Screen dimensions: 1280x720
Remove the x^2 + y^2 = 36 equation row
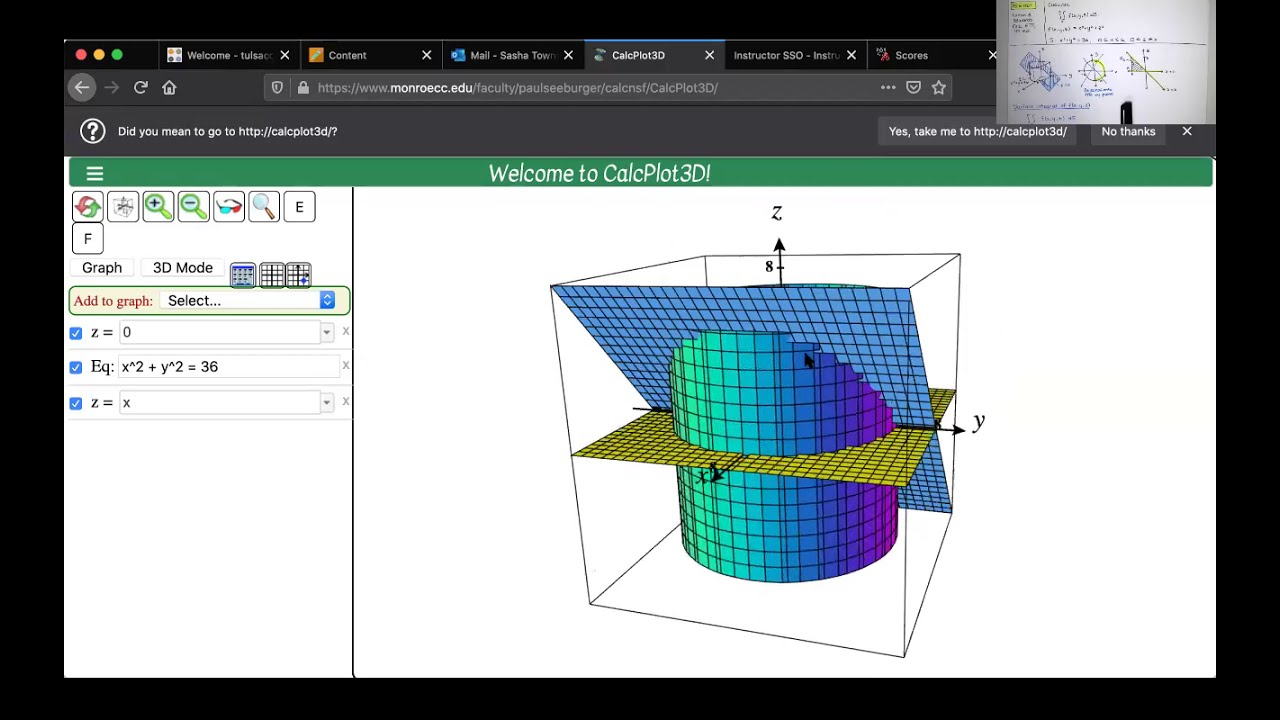coord(346,365)
